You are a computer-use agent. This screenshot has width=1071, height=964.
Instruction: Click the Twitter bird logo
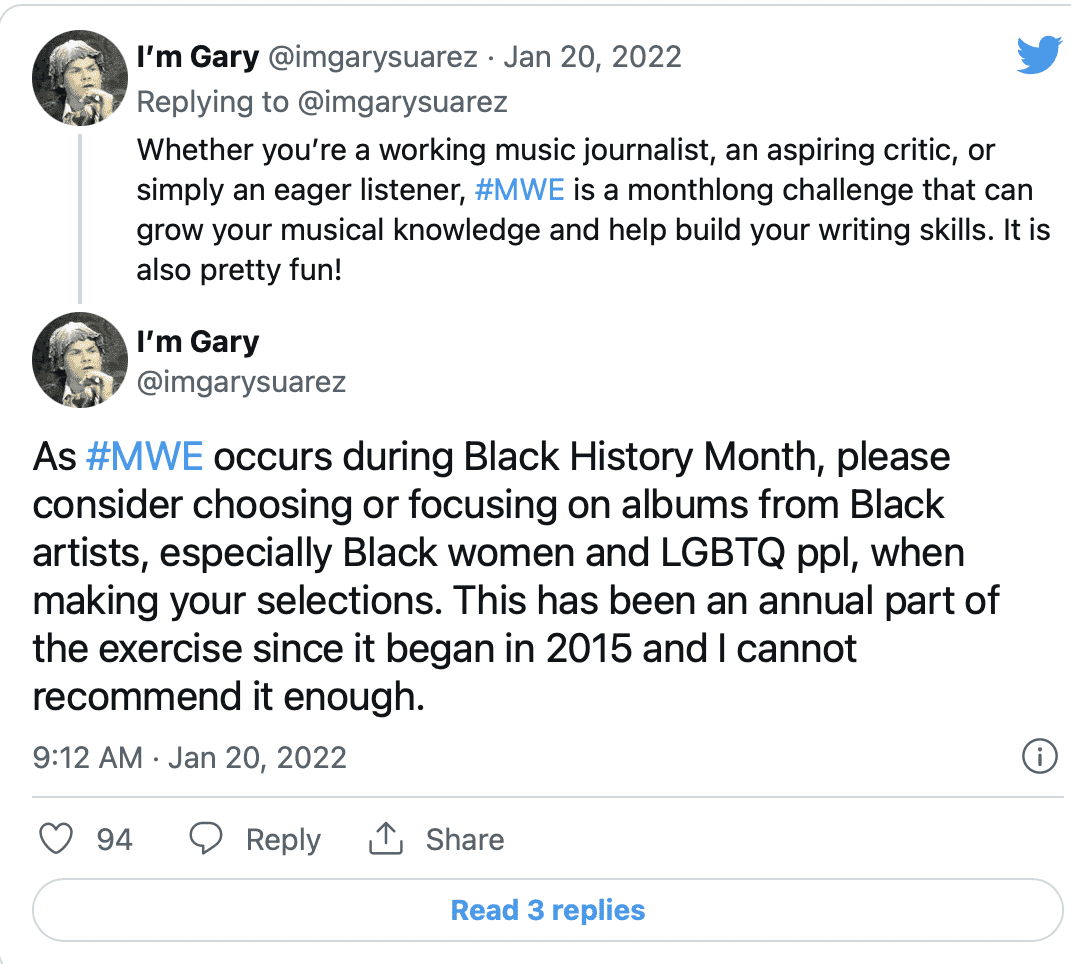coord(1037,56)
